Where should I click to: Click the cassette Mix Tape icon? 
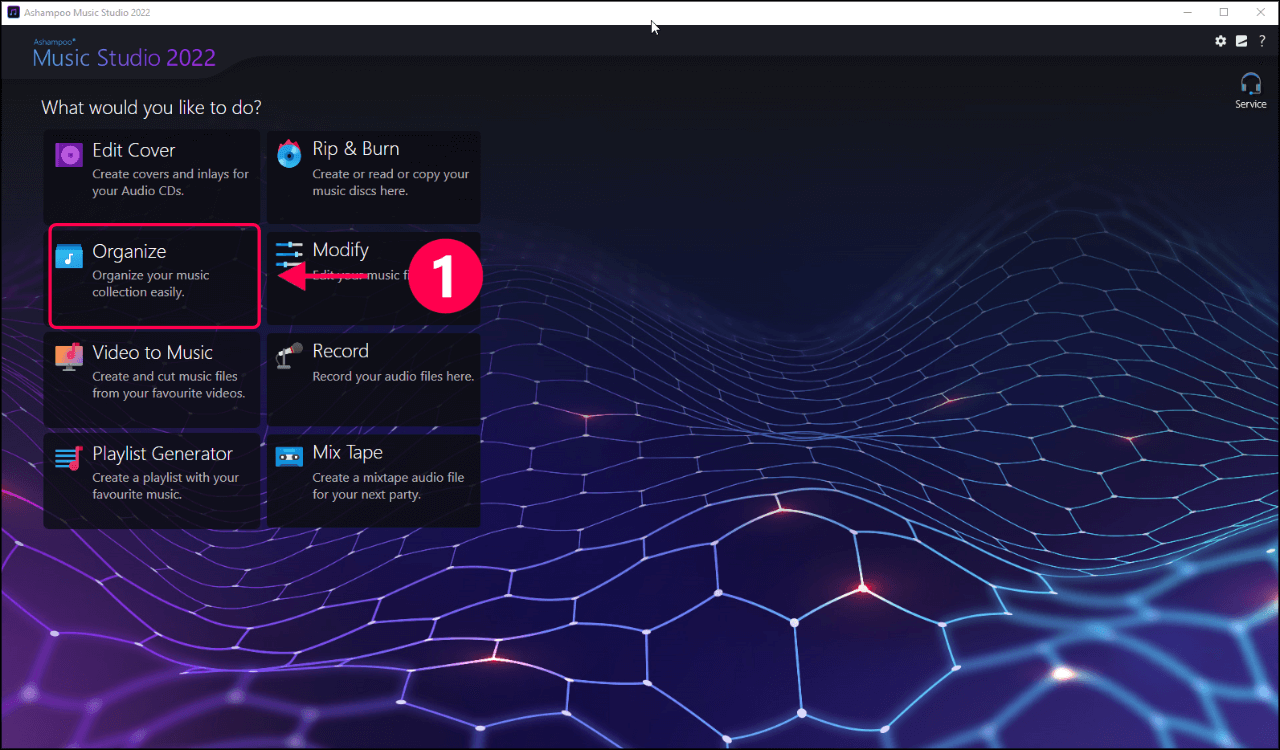(x=289, y=457)
